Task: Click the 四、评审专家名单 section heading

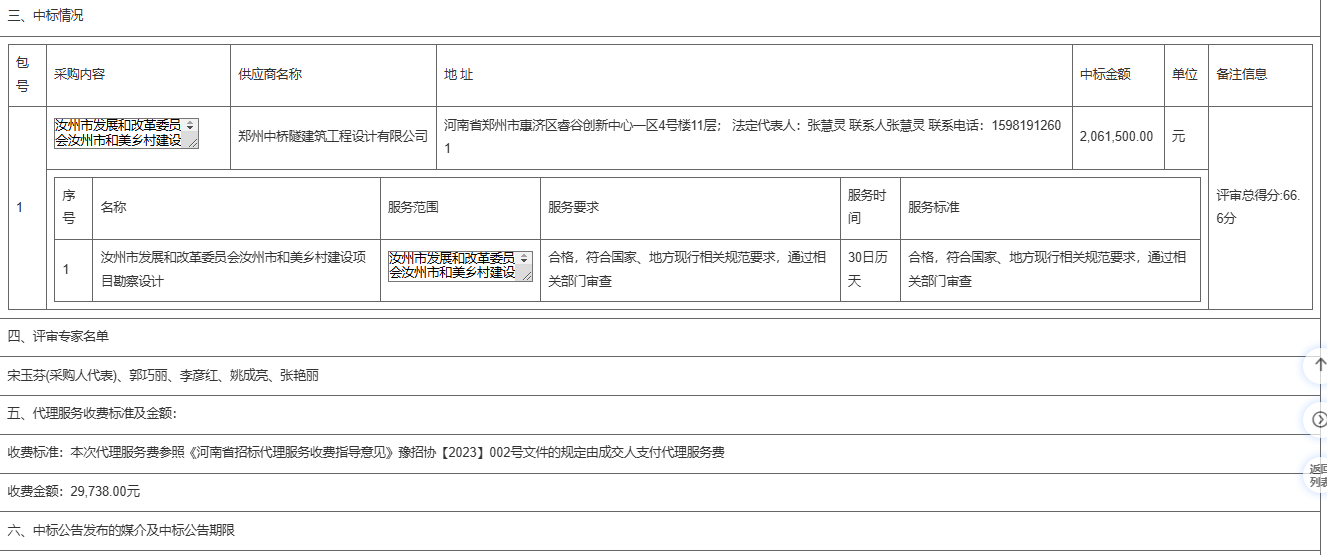Action: 58,337
